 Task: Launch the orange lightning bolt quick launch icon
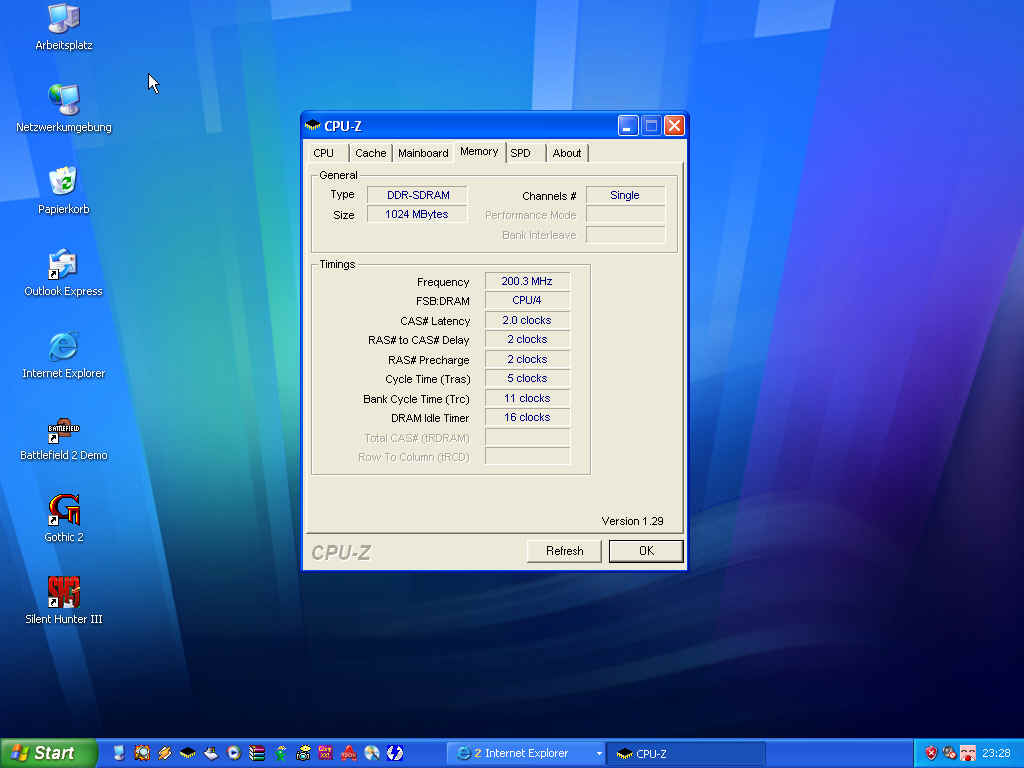point(165,753)
